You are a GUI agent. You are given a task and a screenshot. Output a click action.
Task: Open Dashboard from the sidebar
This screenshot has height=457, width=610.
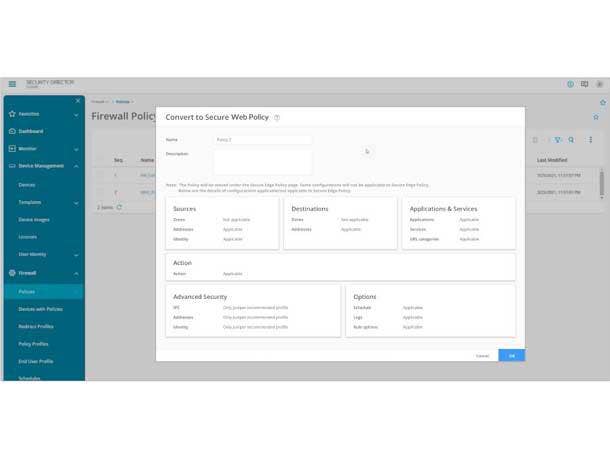(x=30, y=131)
